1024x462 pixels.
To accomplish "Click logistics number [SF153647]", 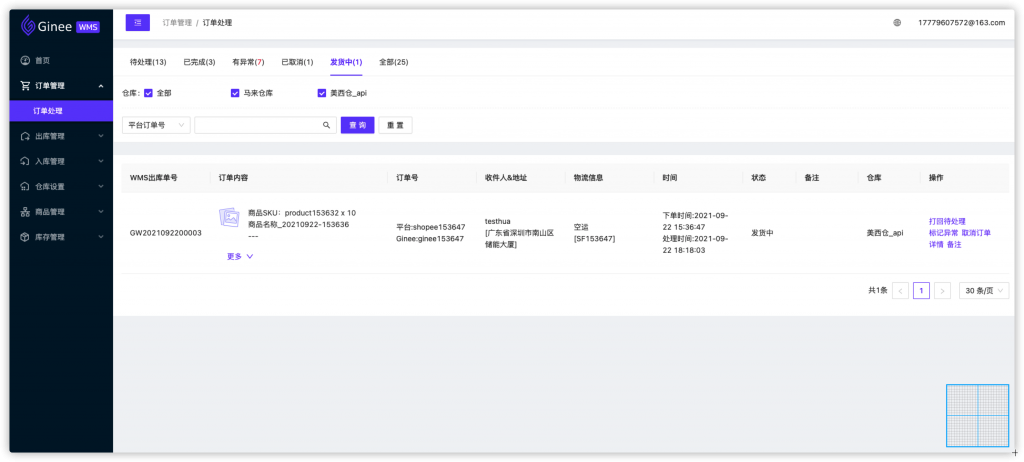I will pyautogui.click(x=594, y=239).
